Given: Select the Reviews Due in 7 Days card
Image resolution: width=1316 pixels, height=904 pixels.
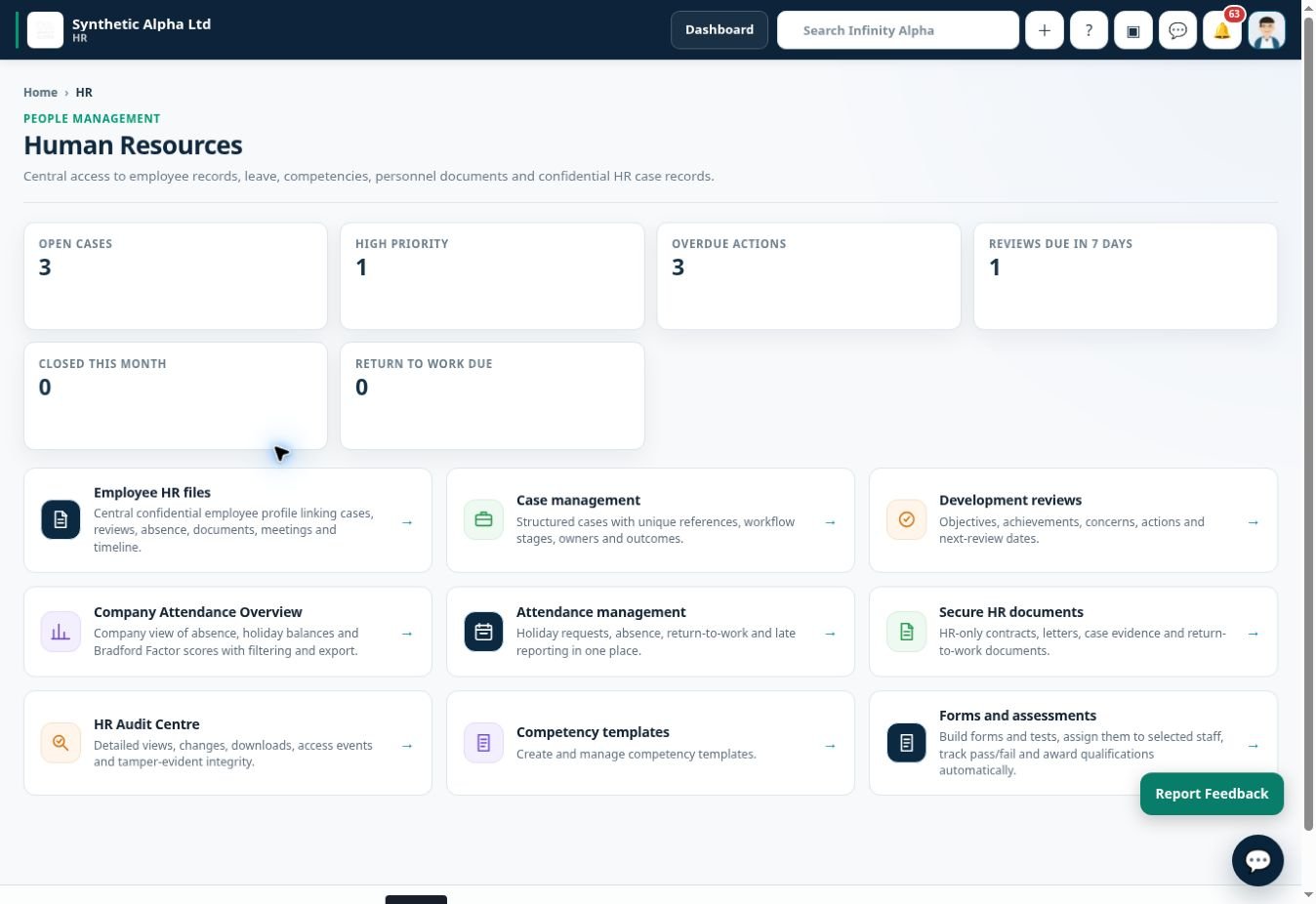Looking at the screenshot, I should [1126, 276].
